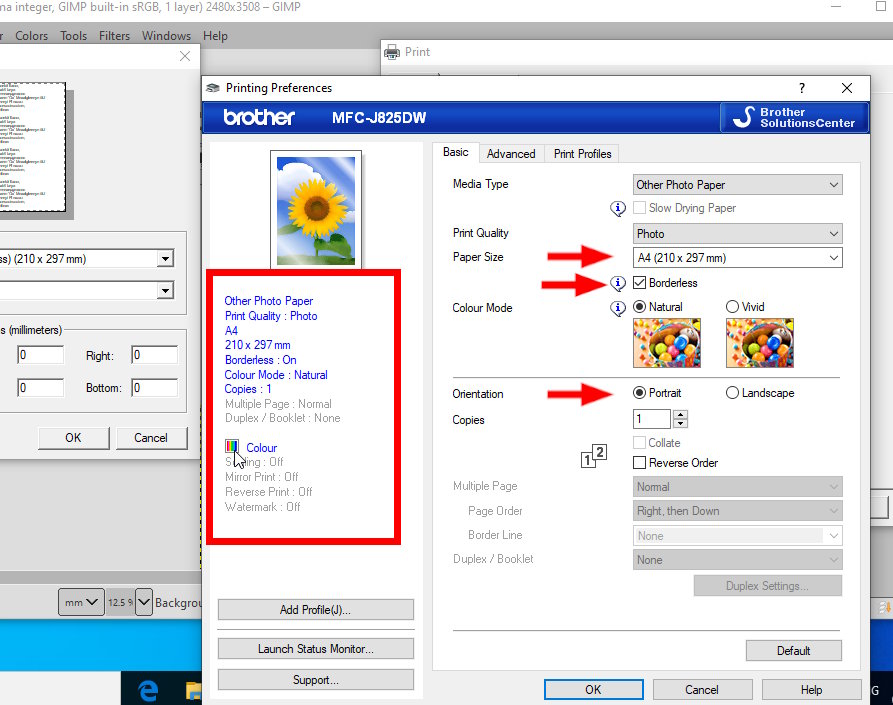Click the printer icon in Print window title

click(392, 52)
